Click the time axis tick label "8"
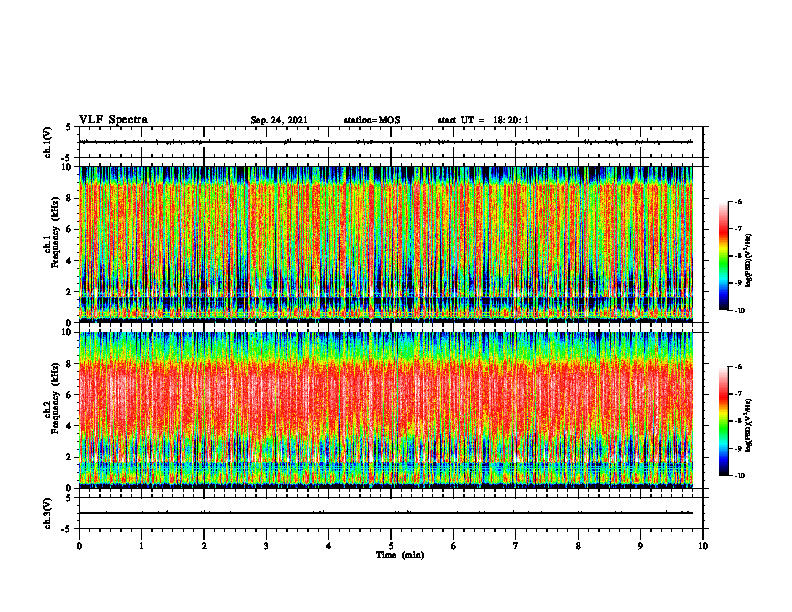Screen dimensions: 792x612 tap(578, 546)
